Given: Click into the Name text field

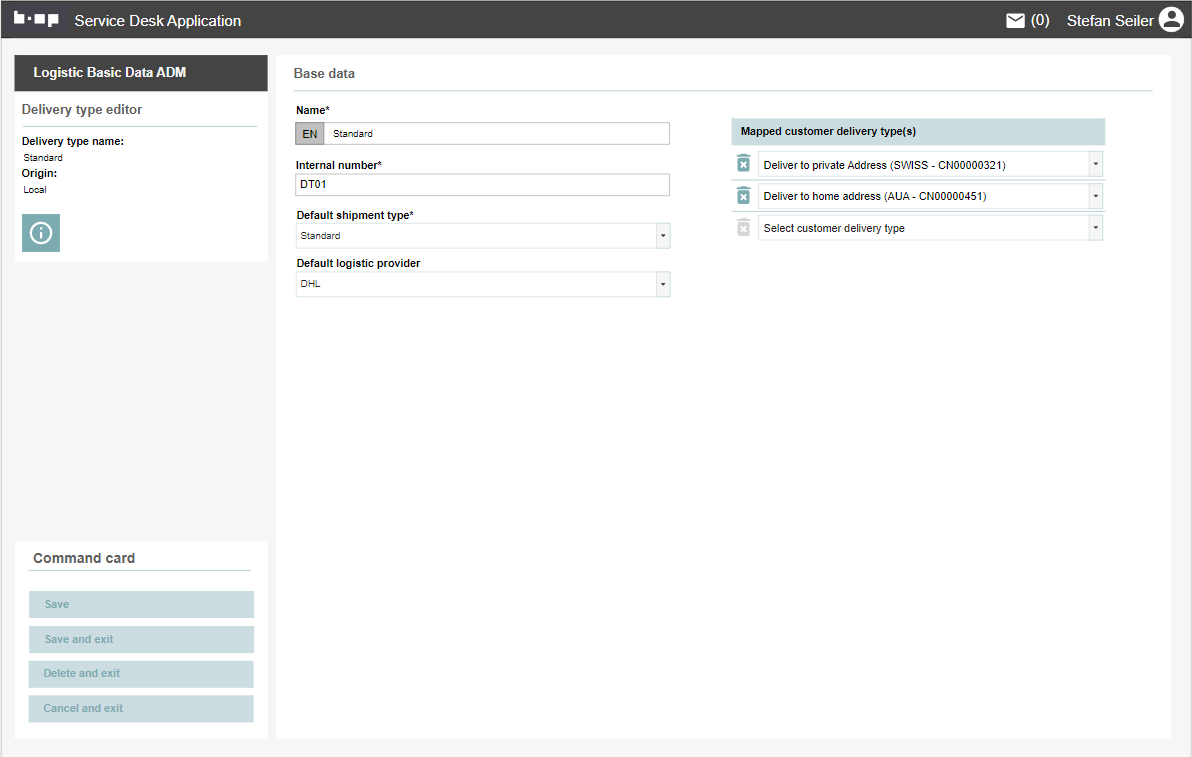Looking at the screenshot, I should pyautogui.click(x=496, y=134).
